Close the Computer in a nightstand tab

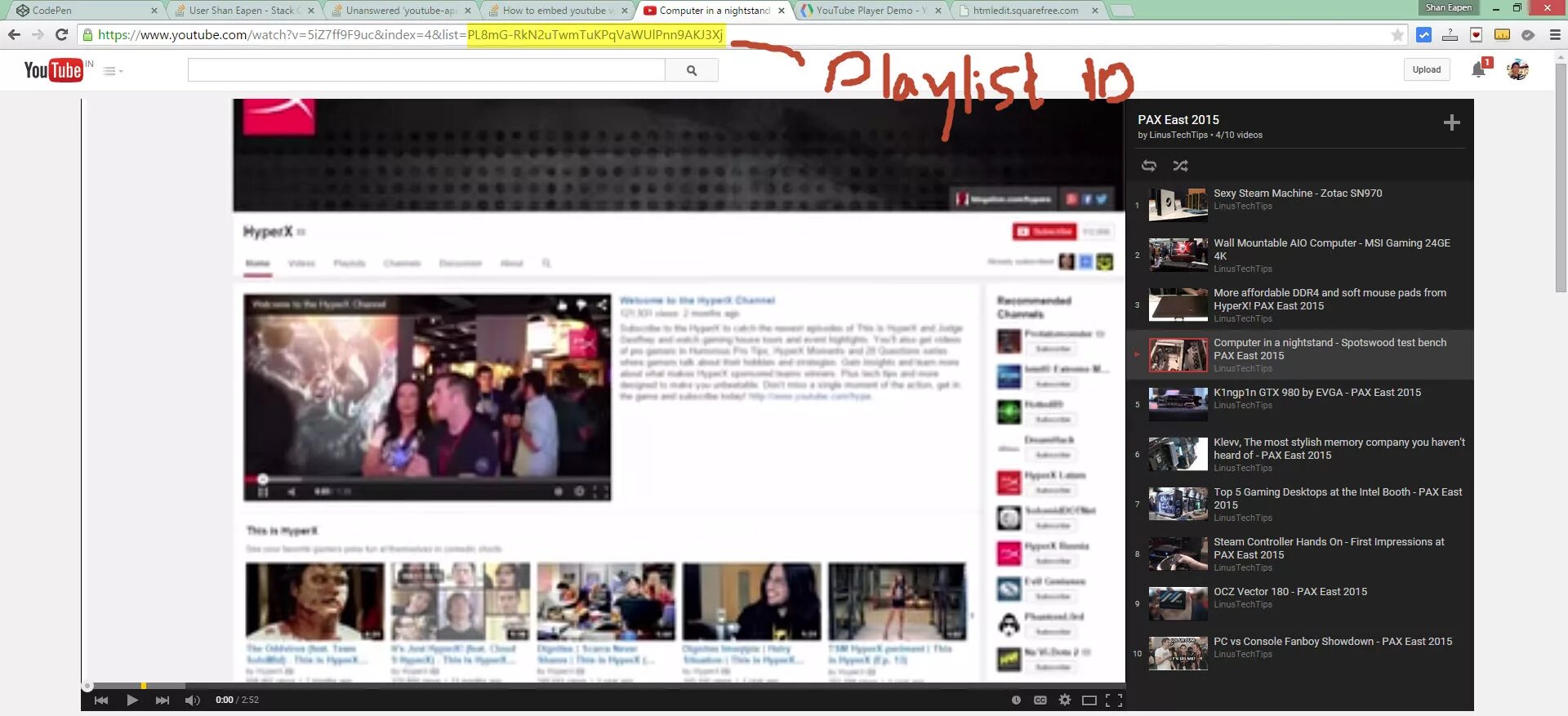(782, 11)
